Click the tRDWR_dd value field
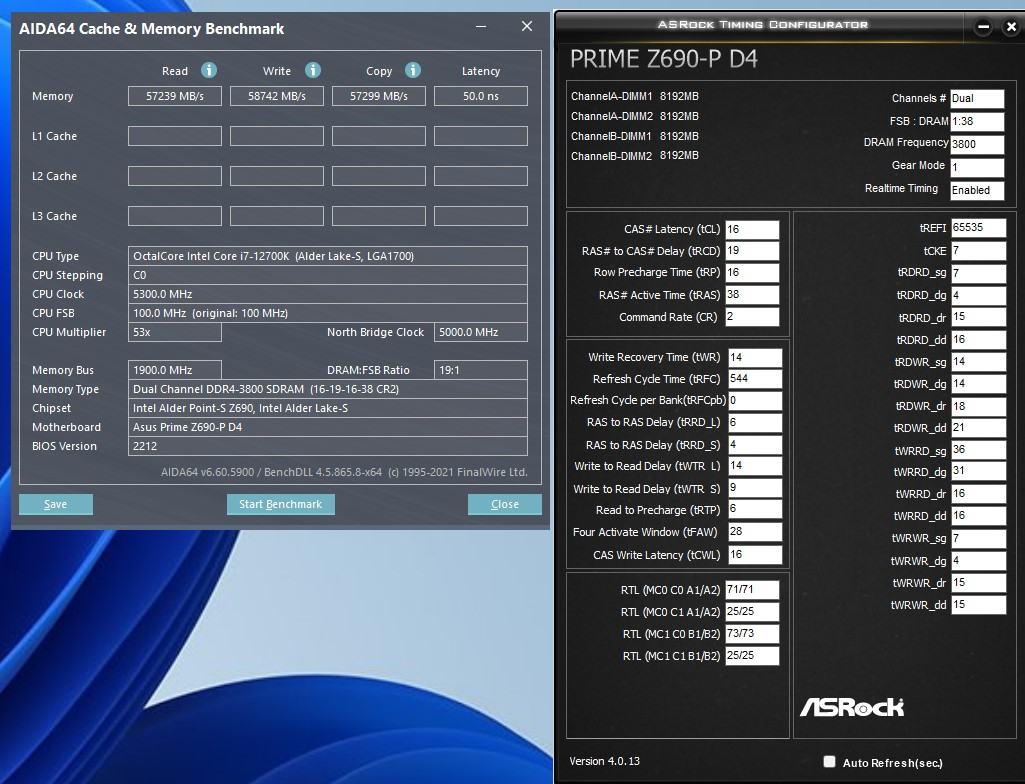Screen dimensions: 1025x784 tap(978, 428)
